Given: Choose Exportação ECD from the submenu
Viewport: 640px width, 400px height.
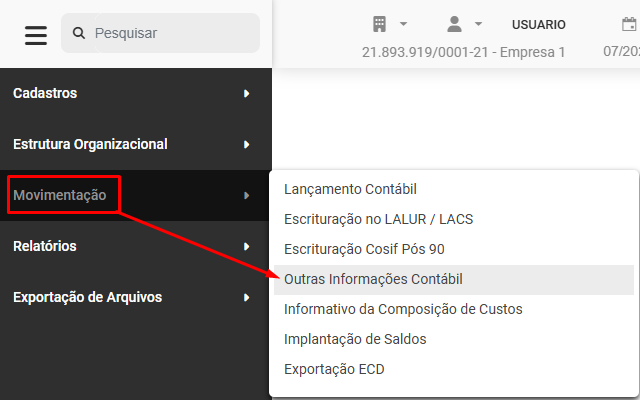Looking at the screenshot, I should 334,369.
